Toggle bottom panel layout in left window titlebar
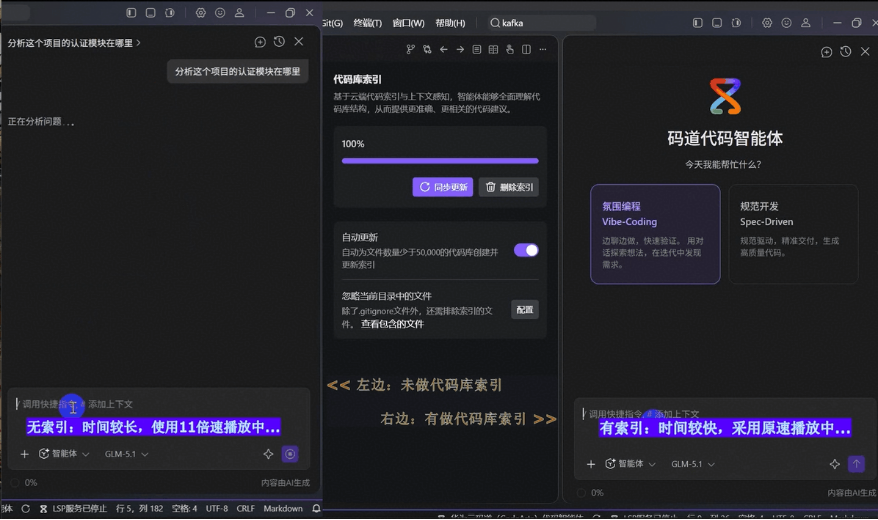The image size is (878, 520). point(151,12)
